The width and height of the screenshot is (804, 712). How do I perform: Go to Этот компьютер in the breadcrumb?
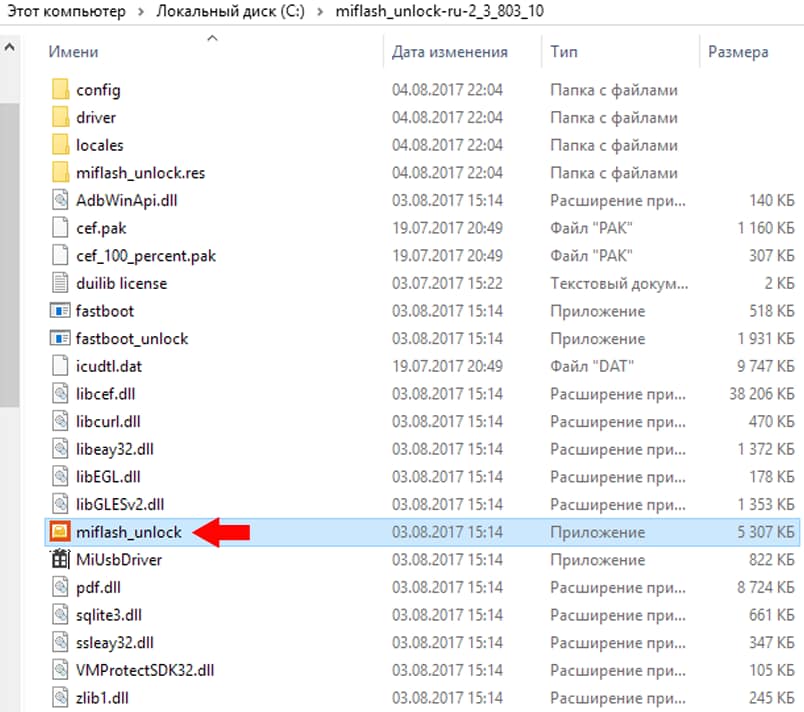pyautogui.click(x=66, y=11)
